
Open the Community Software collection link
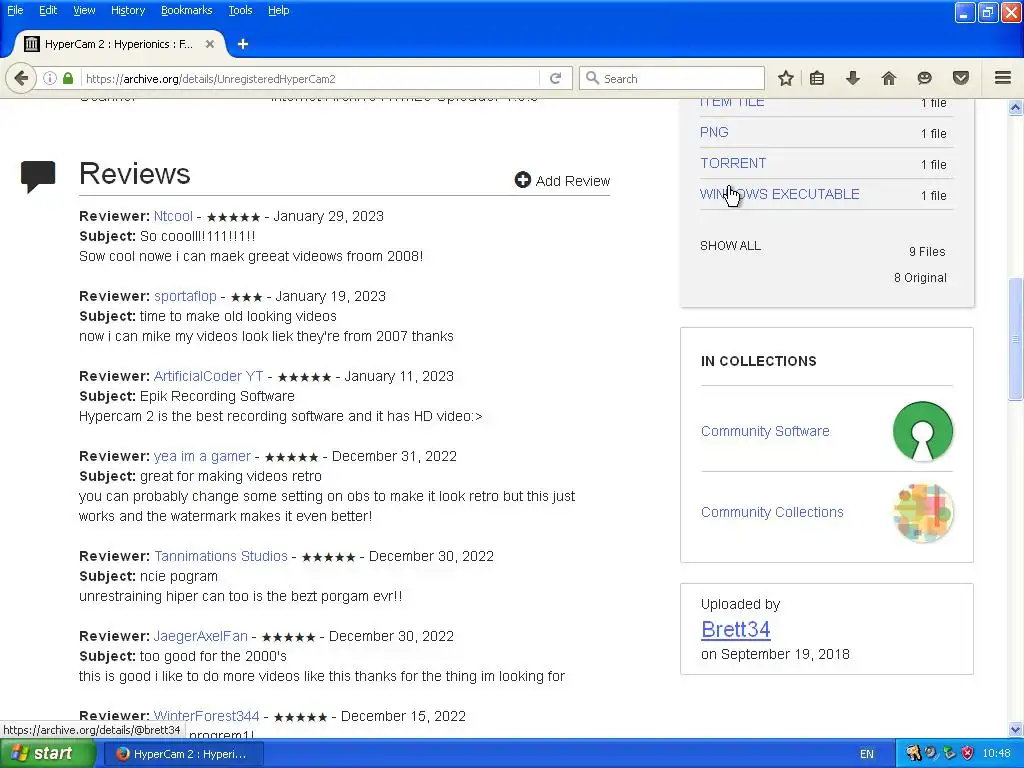pyautogui.click(x=765, y=431)
